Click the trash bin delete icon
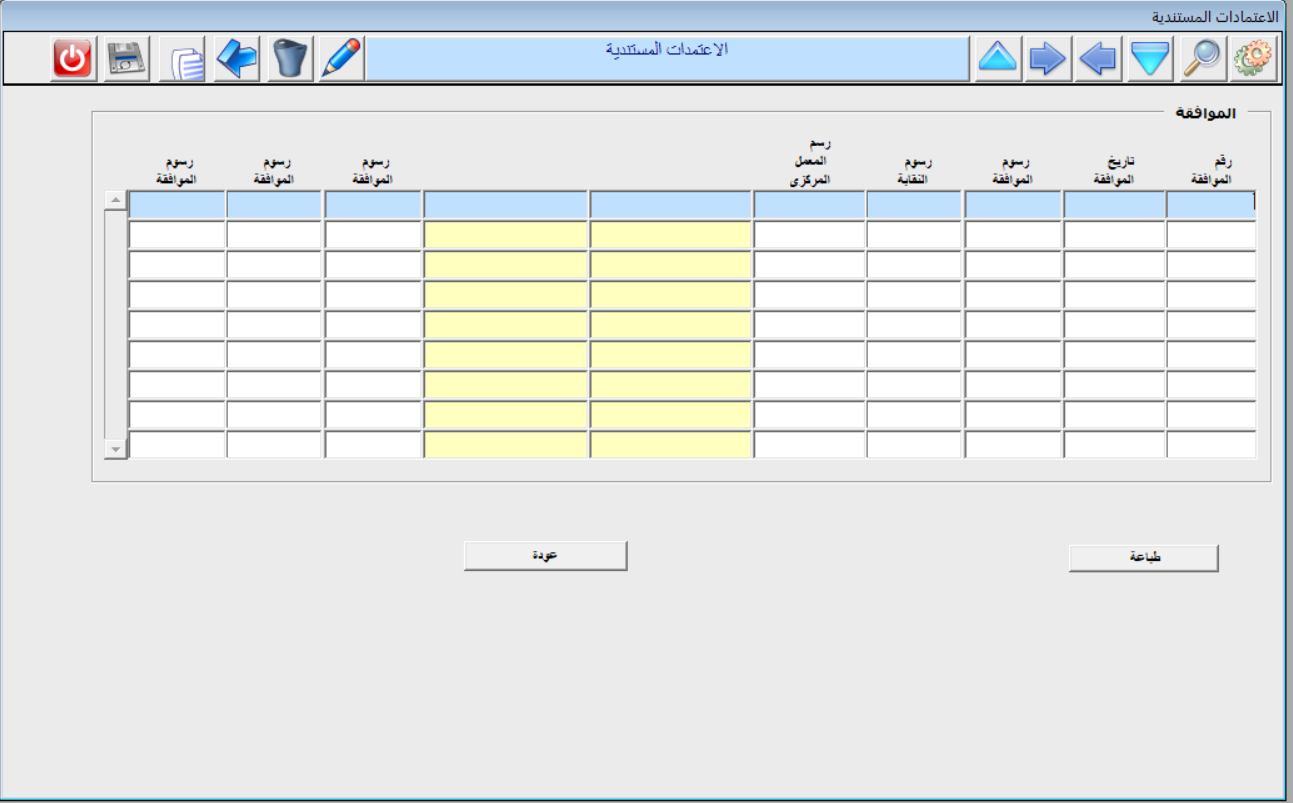This screenshot has height=803, width=1293. (291, 60)
